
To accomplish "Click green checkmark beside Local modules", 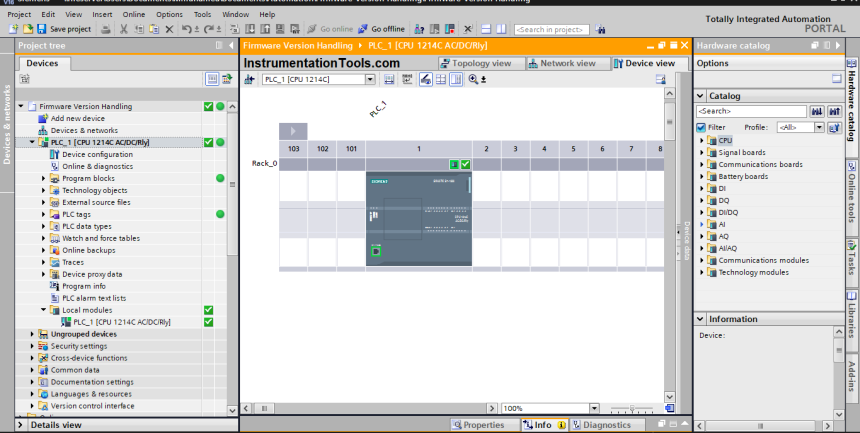I will pyautogui.click(x=208, y=310).
